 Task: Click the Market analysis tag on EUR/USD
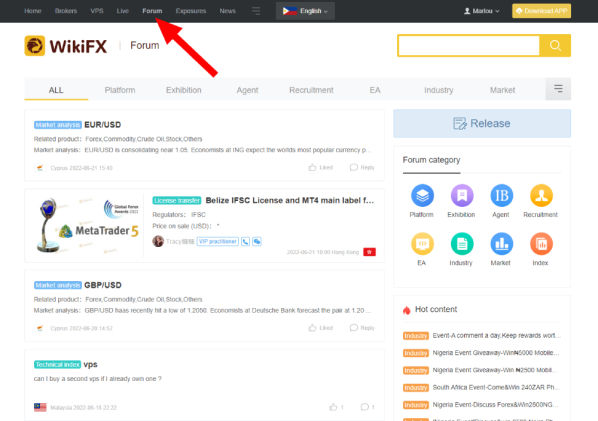[x=58, y=125]
